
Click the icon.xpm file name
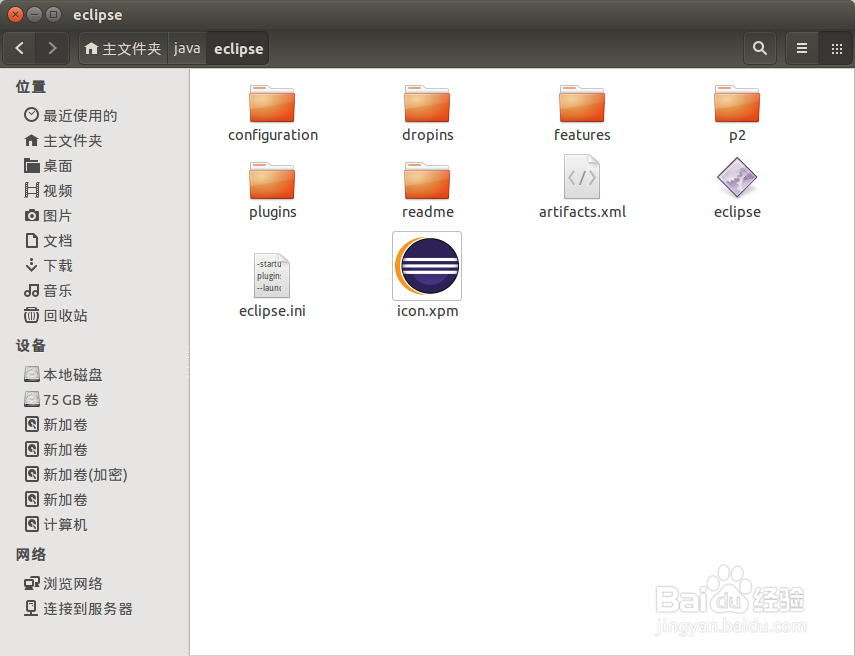[428, 311]
